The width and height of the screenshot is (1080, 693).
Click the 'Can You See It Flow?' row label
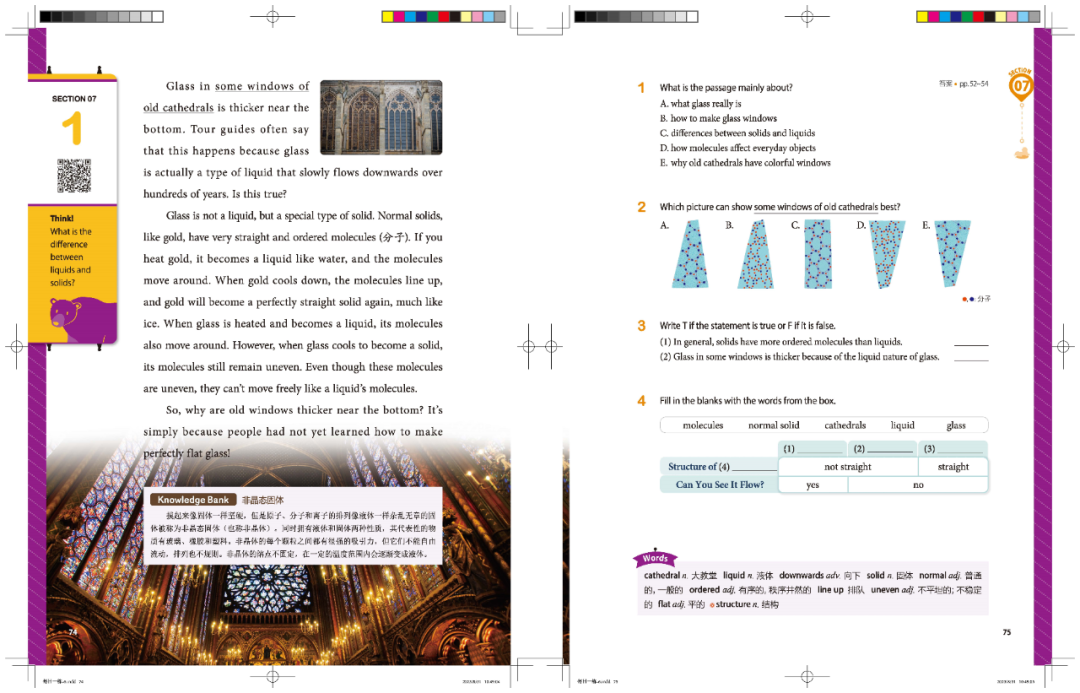click(x=720, y=484)
